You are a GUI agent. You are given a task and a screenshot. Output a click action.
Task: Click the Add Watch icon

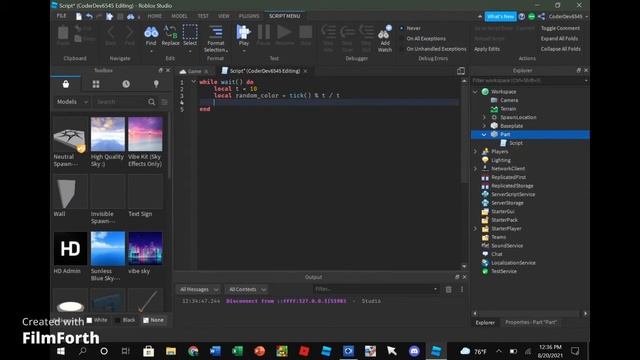384,33
